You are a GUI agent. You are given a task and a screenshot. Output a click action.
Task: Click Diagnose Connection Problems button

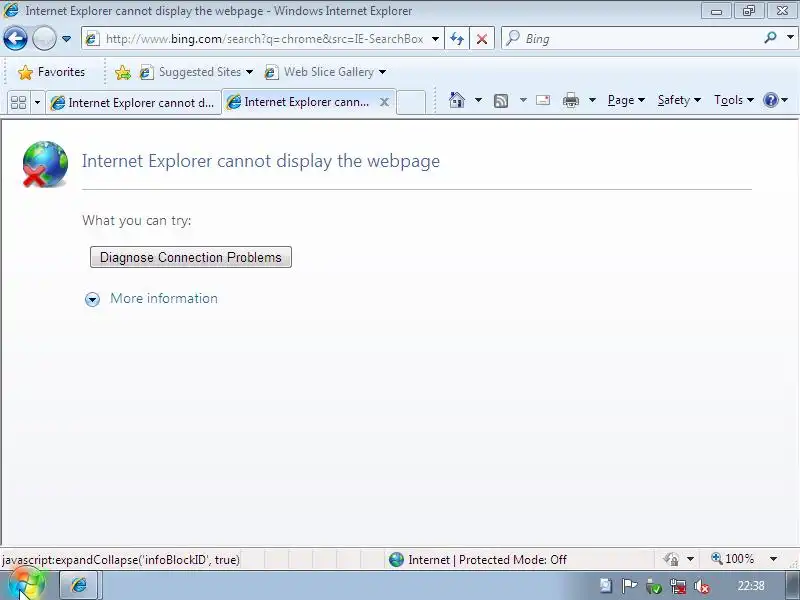pos(191,257)
